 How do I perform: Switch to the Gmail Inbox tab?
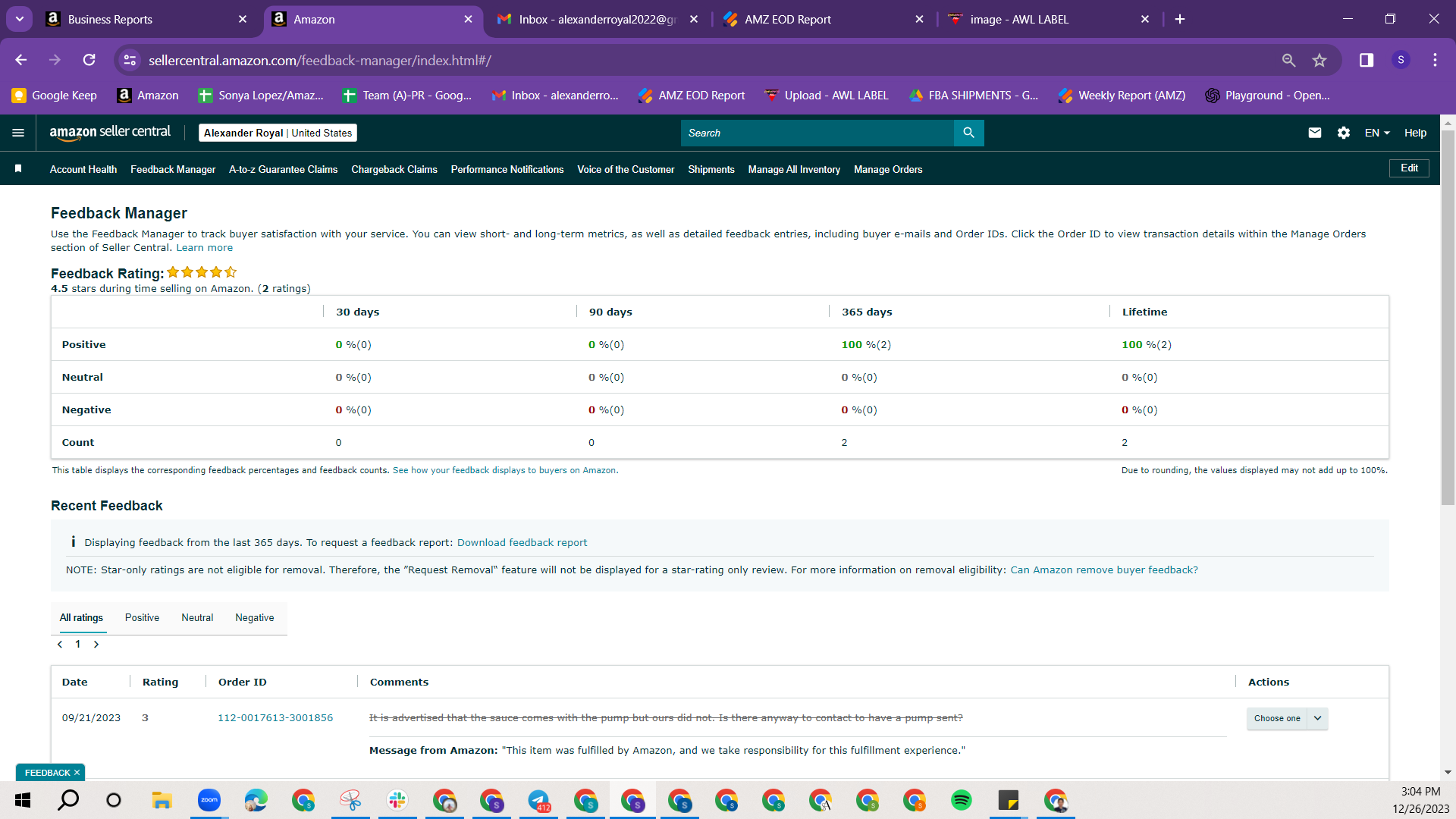click(598, 20)
